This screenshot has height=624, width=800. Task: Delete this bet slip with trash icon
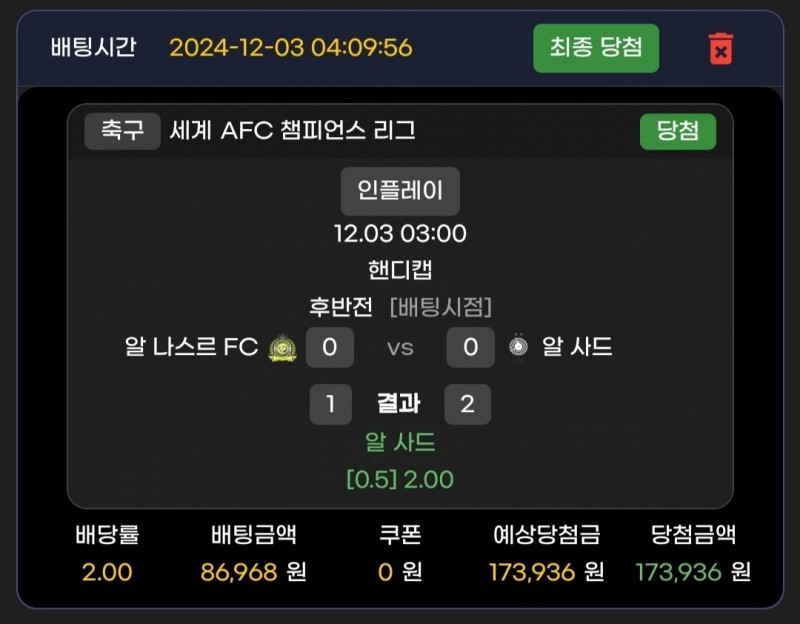click(720, 48)
